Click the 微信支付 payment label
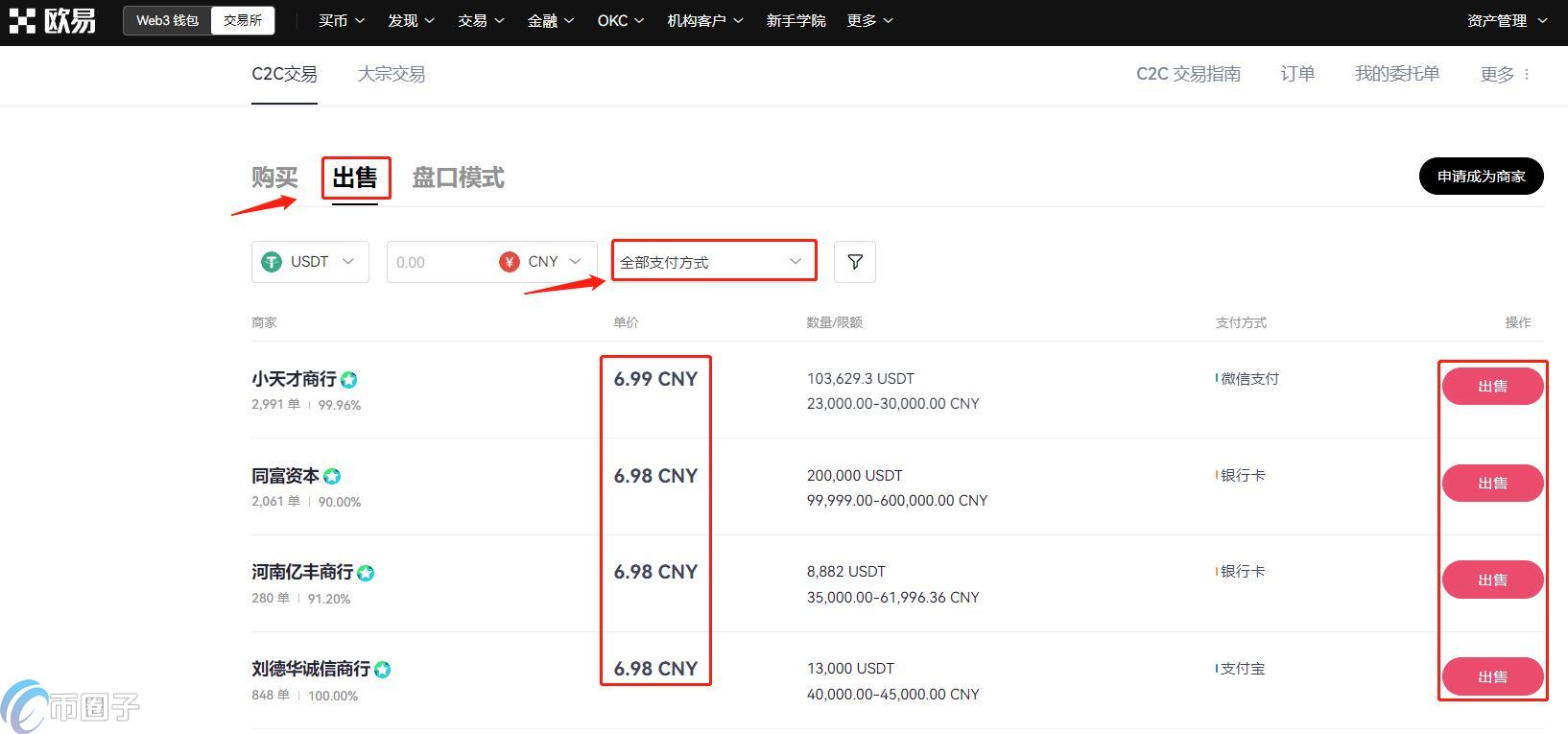Image resolution: width=1568 pixels, height=734 pixels. 1249,379
